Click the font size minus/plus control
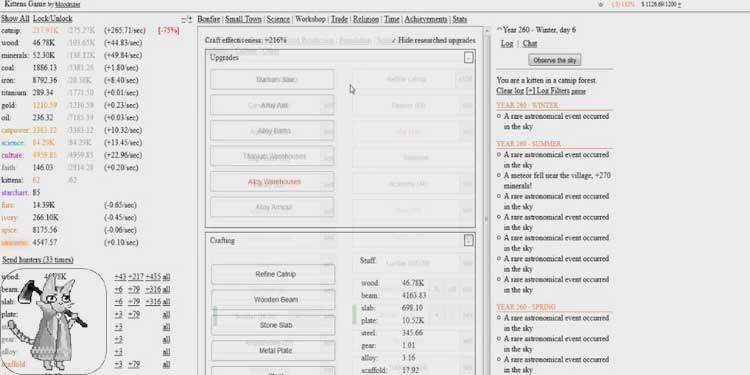Viewport: 750px width, 375px height. pyautogui.click(x=187, y=20)
